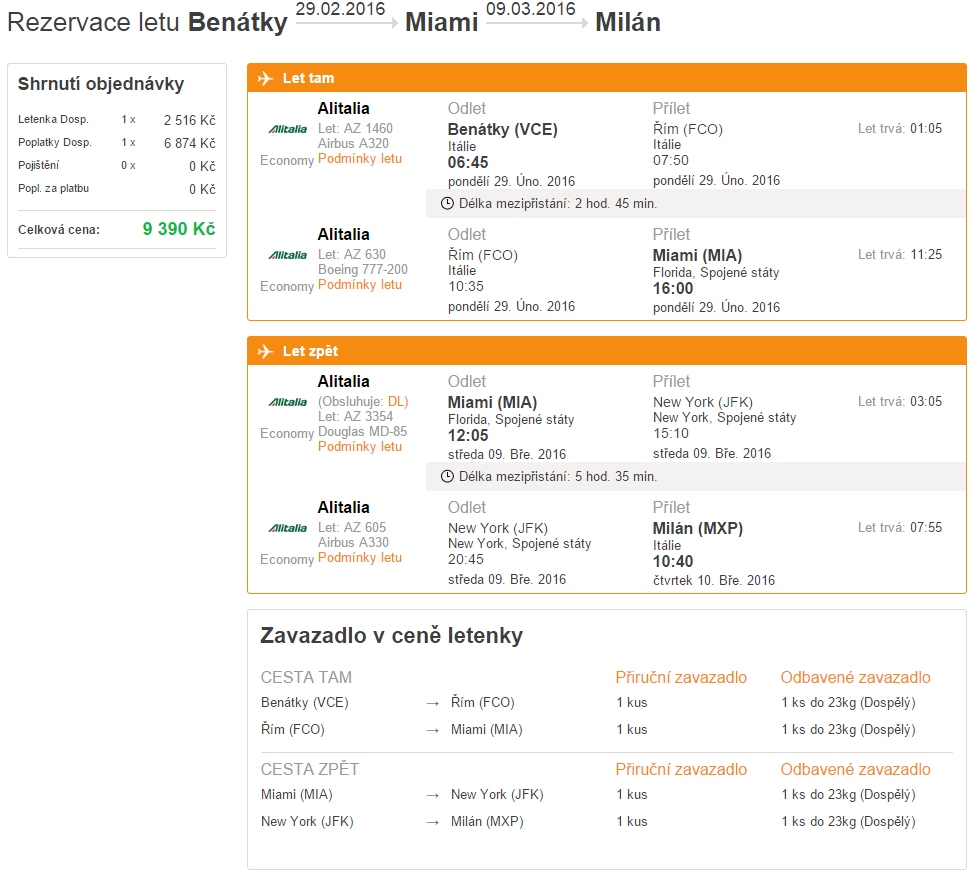Screen dimensions: 969x877
Task: Open Podmínky letu for flight AZ 1460
Action: tap(360, 159)
